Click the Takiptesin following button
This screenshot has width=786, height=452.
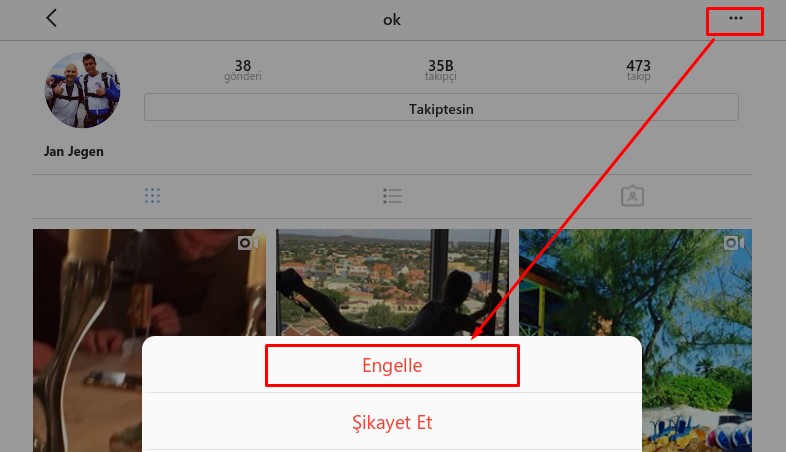point(441,107)
